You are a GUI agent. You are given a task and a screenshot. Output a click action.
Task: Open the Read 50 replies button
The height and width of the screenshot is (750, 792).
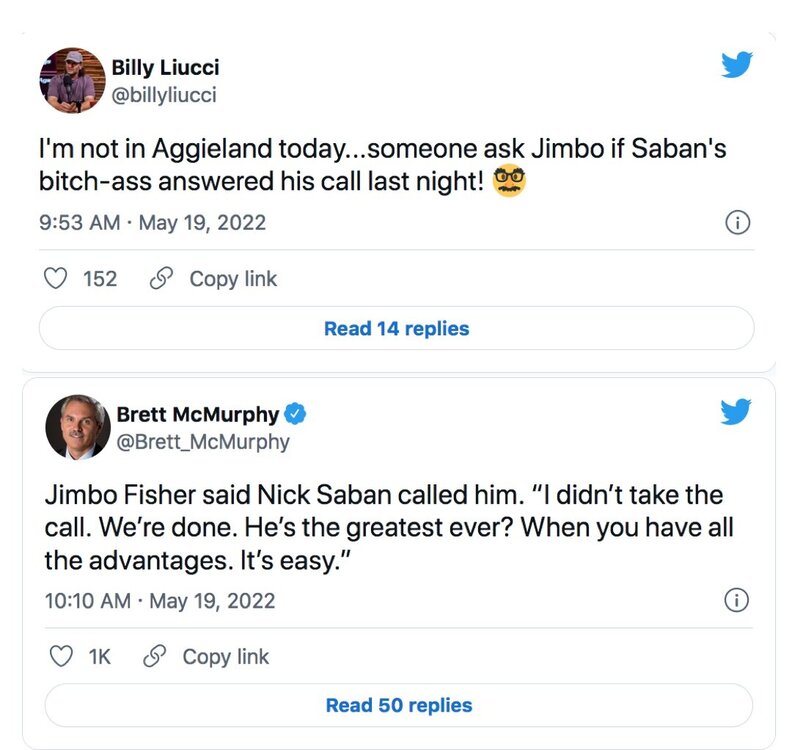coord(398,705)
